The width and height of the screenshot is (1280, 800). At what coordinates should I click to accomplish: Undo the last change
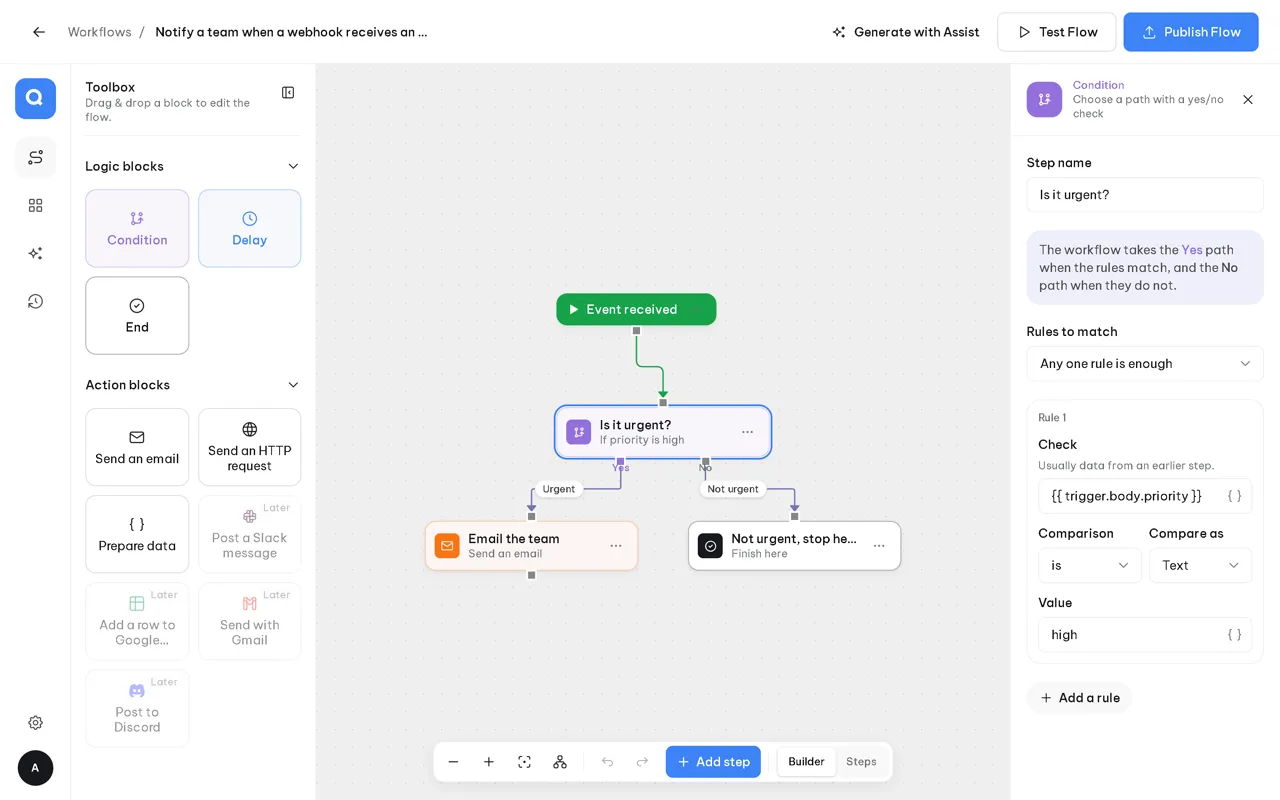pos(607,762)
